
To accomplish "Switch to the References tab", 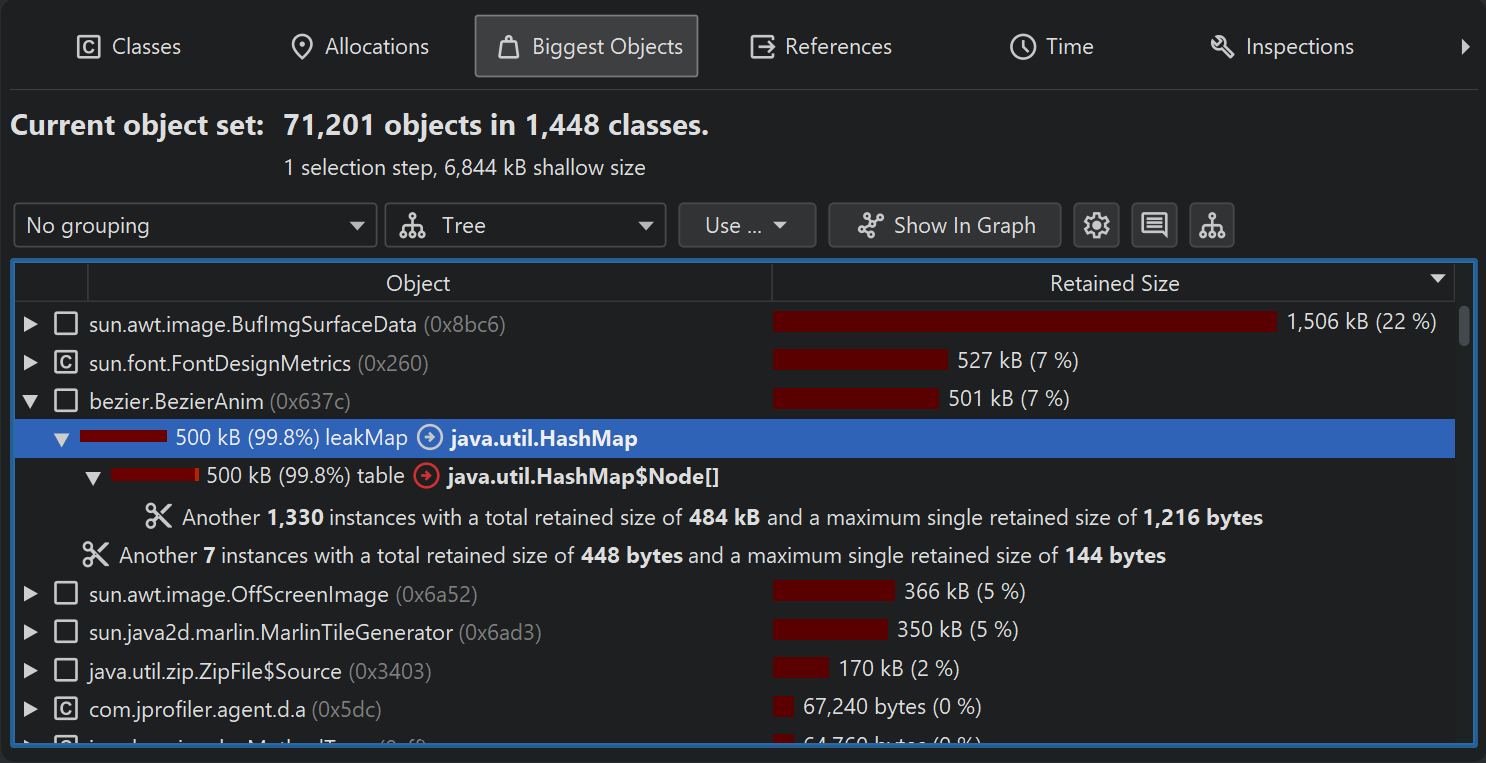I will pyautogui.click(x=821, y=47).
